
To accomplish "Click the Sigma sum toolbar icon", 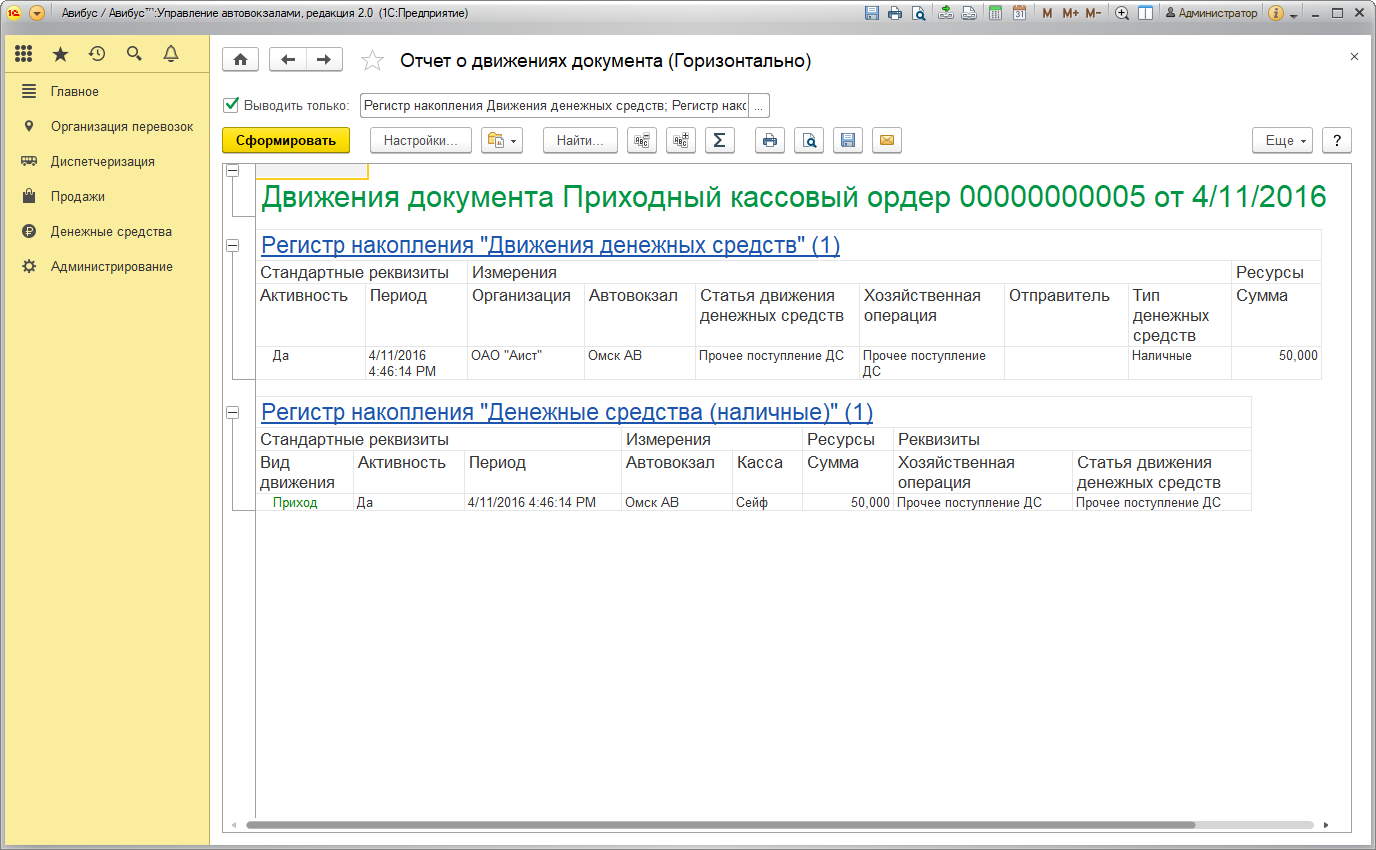I will coord(720,141).
